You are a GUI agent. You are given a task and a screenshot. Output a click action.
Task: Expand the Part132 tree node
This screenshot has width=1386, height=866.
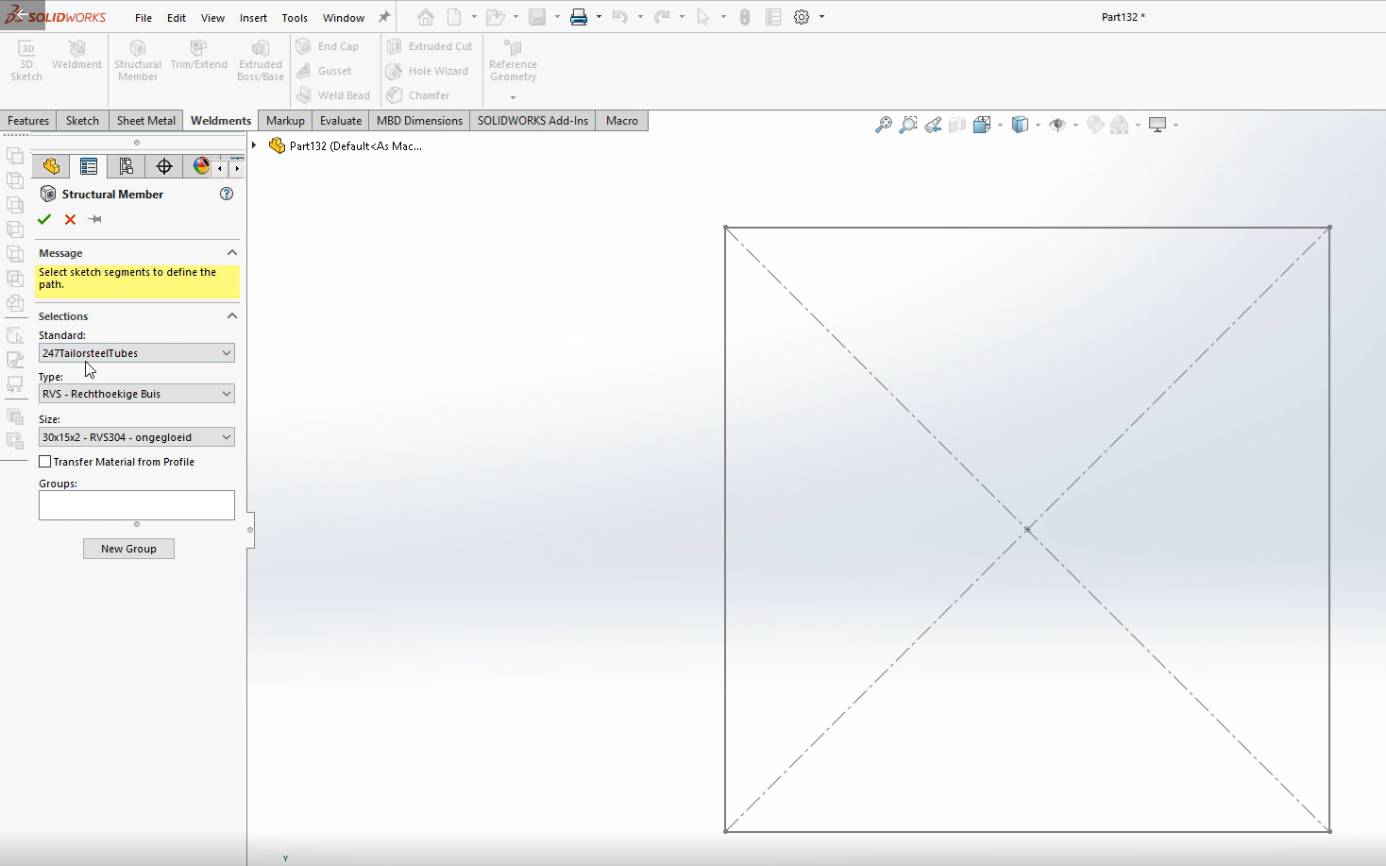(x=254, y=146)
